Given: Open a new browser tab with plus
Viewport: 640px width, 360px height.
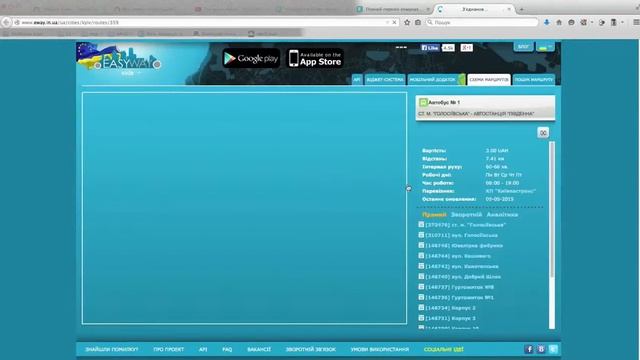Looking at the screenshot, I should pos(521,9).
